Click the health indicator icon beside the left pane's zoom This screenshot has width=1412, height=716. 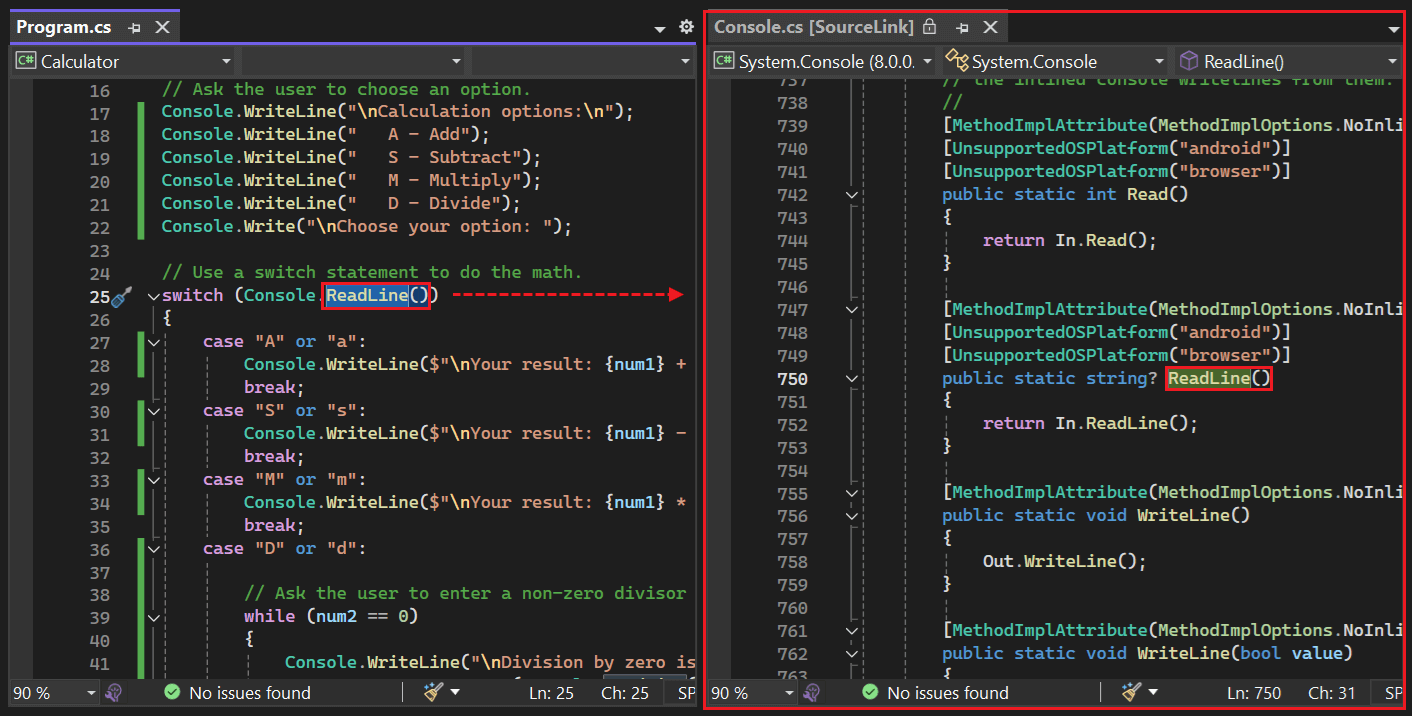[114, 692]
